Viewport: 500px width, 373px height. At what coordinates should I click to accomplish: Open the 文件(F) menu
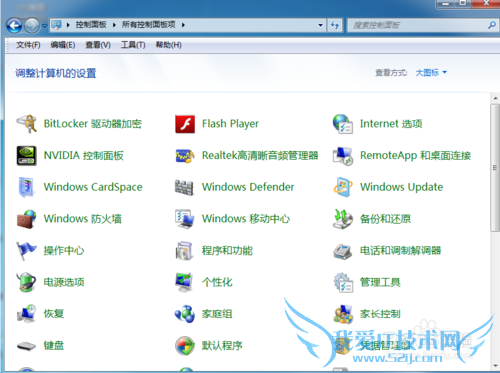coord(28,45)
